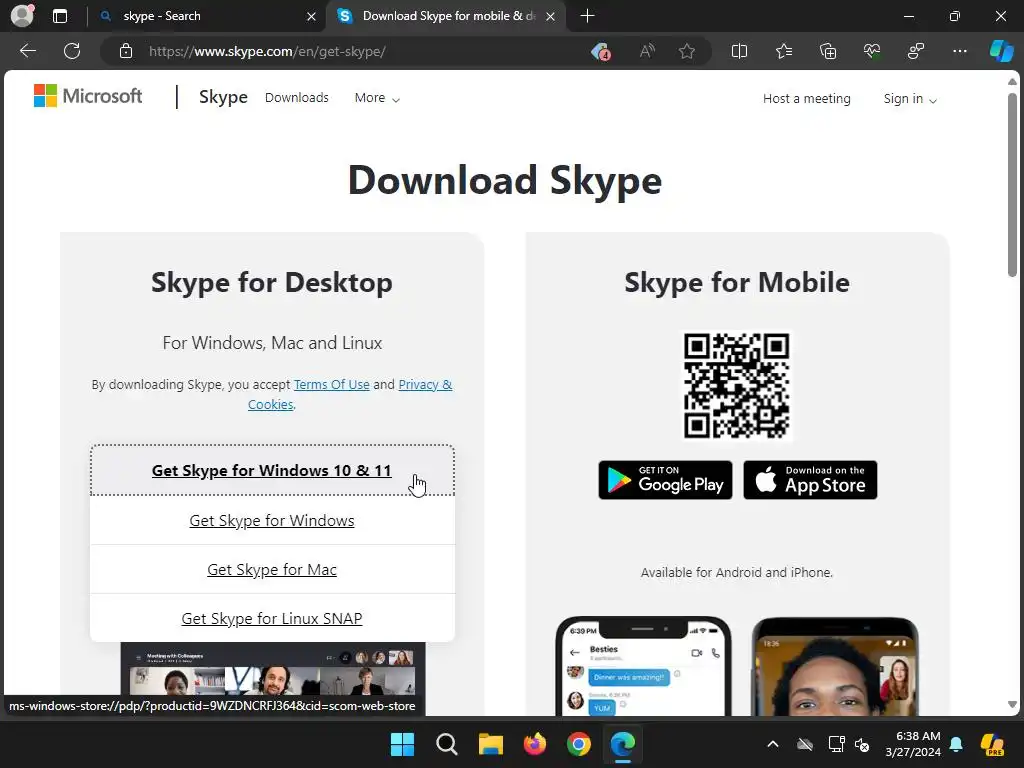1024x768 pixels.
Task: Click the Skype mobile QR code
Action: coord(737,385)
